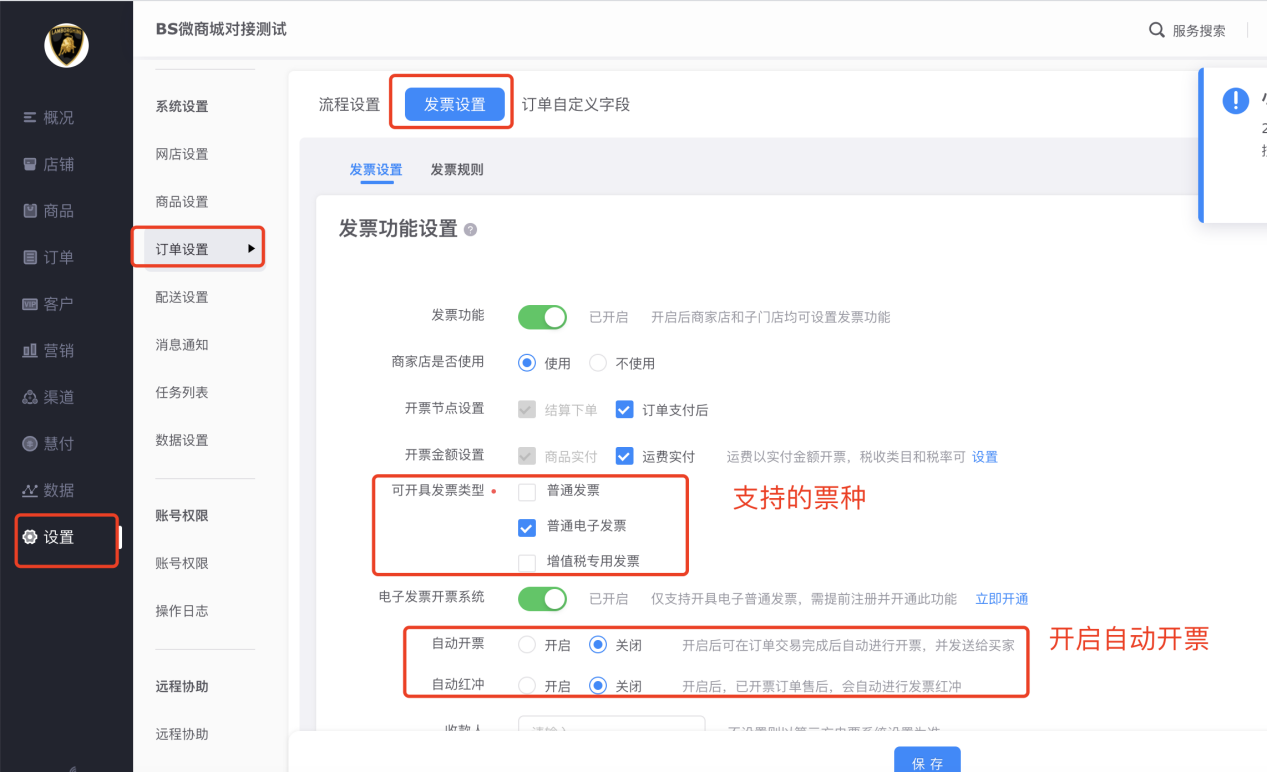The width and height of the screenshot is (1267, 772).
Task: Click the BS微商城对接测试 shop title
Action: [221, 29]
